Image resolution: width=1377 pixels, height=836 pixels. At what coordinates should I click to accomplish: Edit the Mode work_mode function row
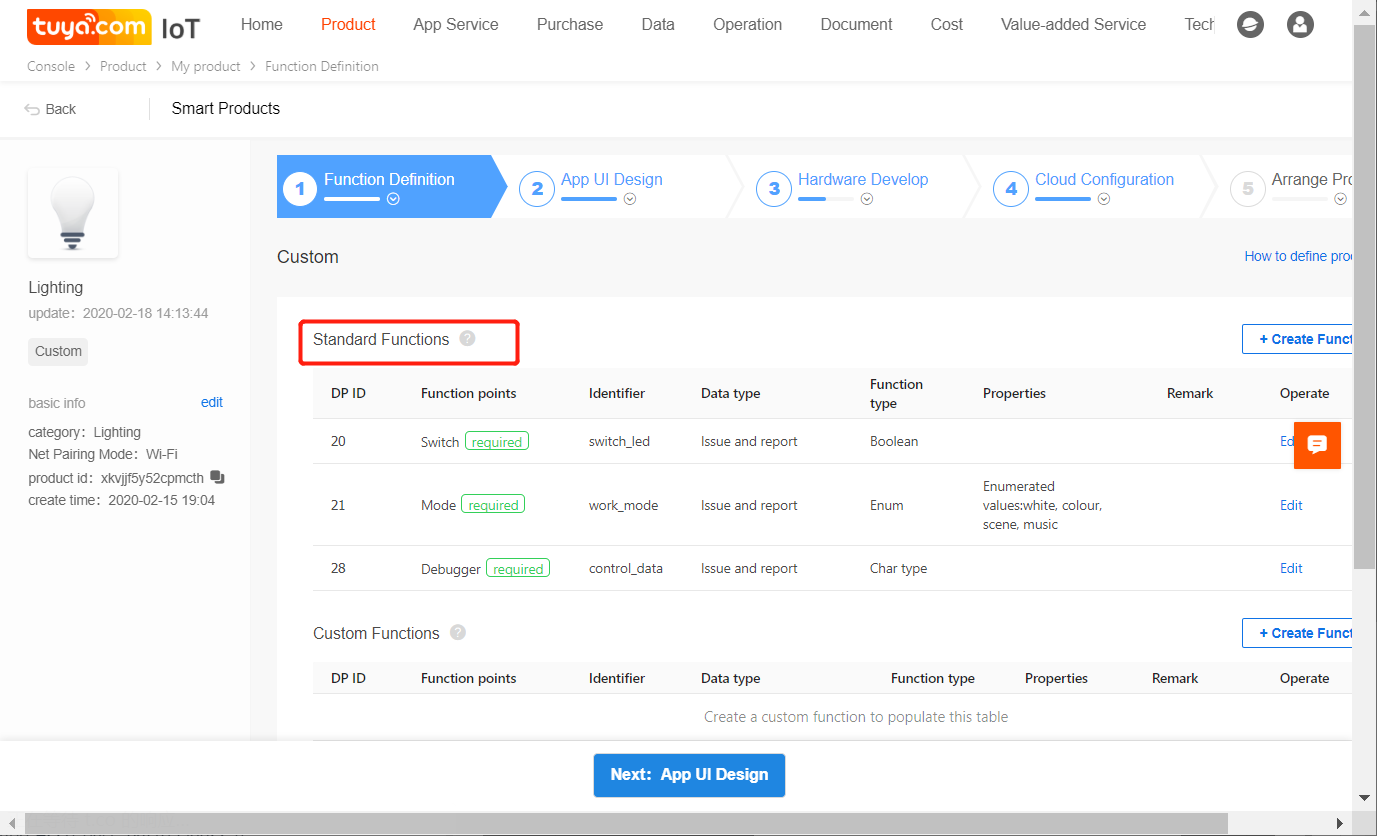1291,505
